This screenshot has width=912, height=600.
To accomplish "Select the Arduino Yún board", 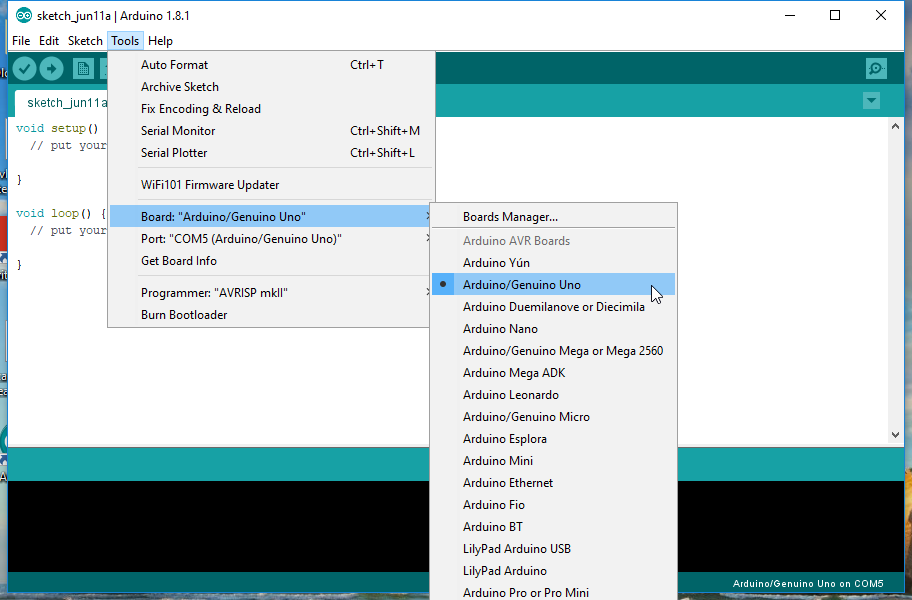I will [553, 263].
